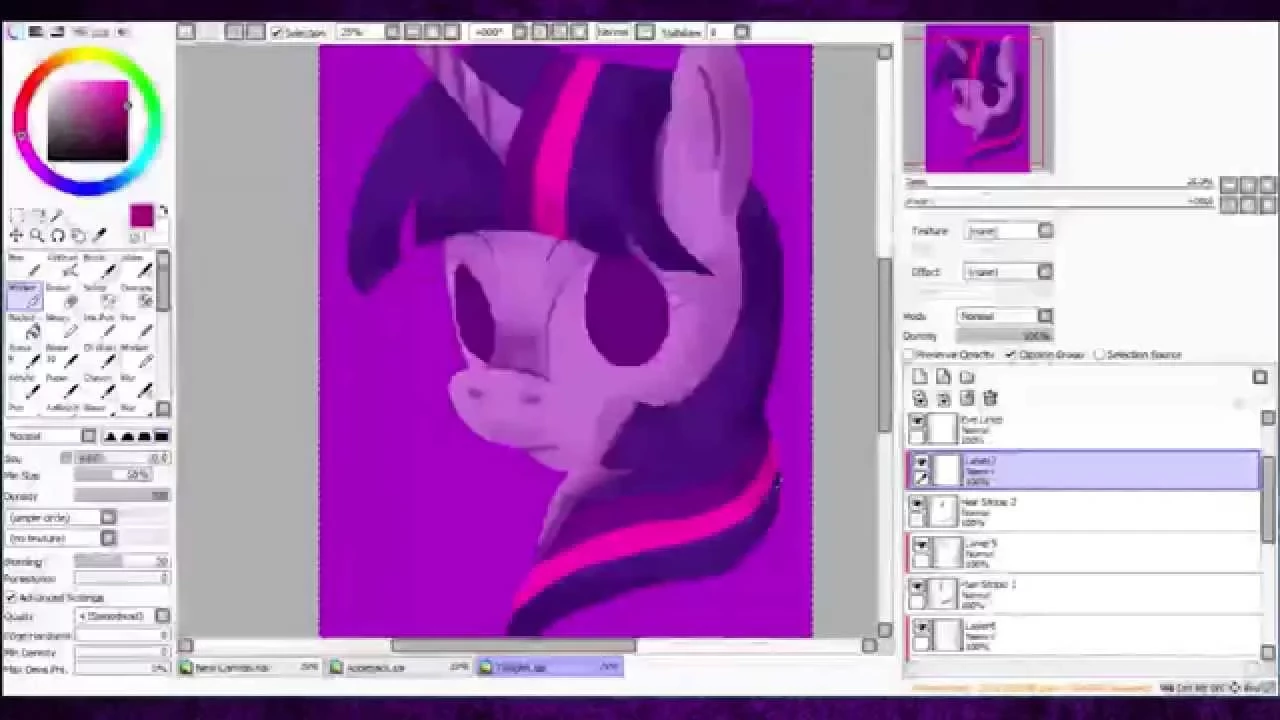
Task: Merge layer down icon
Action: (x=943, y=398)
